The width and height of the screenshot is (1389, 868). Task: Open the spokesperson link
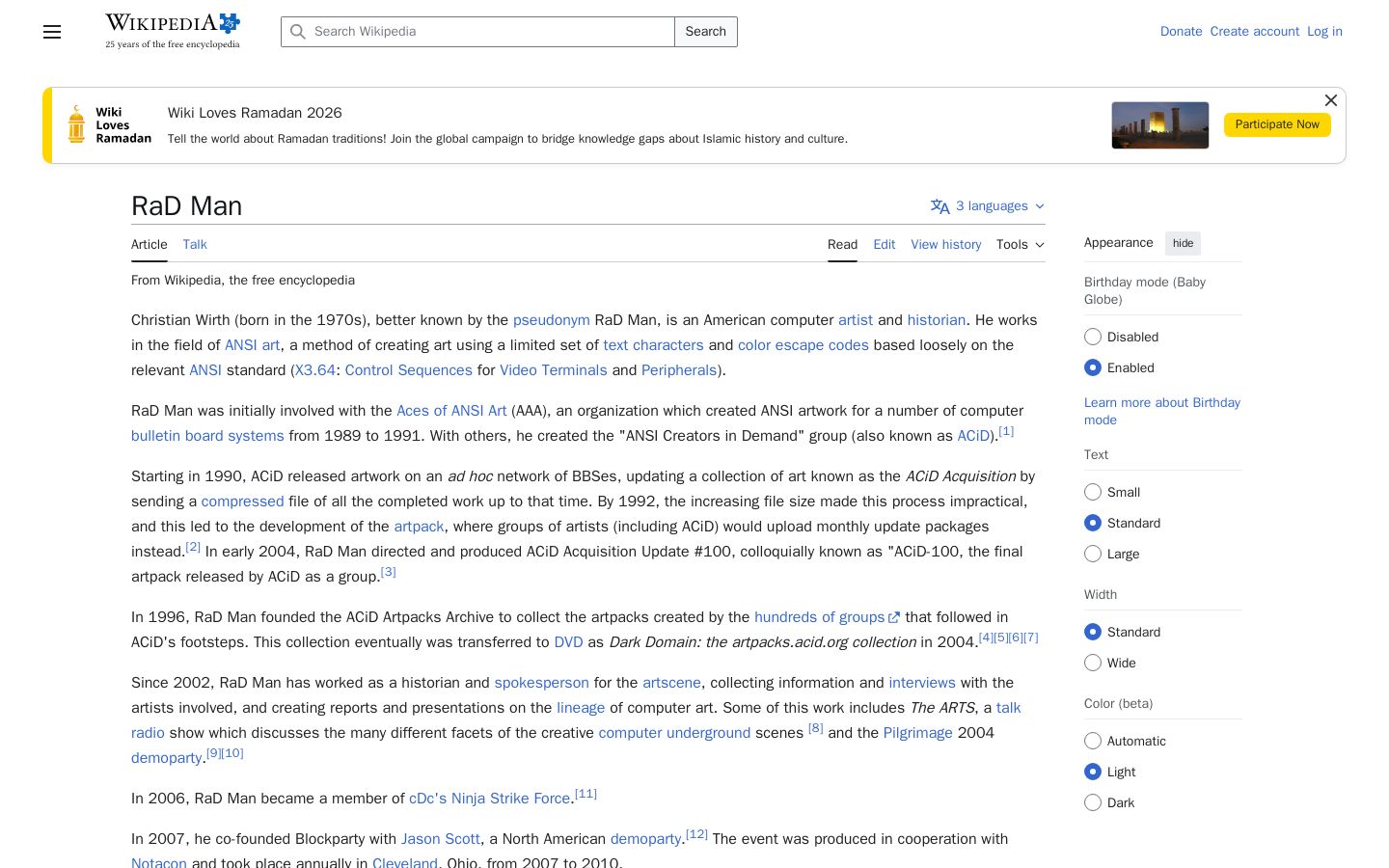click(x=542, y=683)
